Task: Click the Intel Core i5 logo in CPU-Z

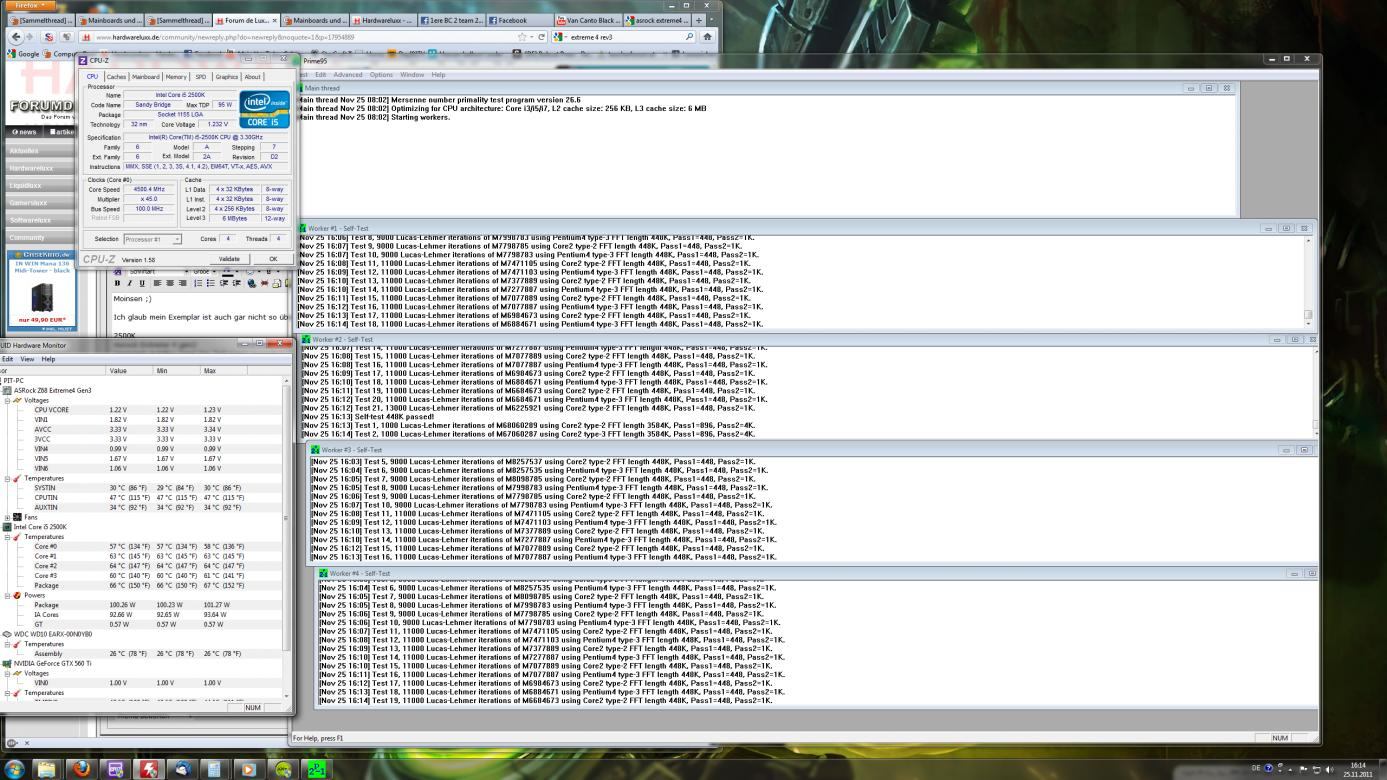Action: tap(265, 110)
